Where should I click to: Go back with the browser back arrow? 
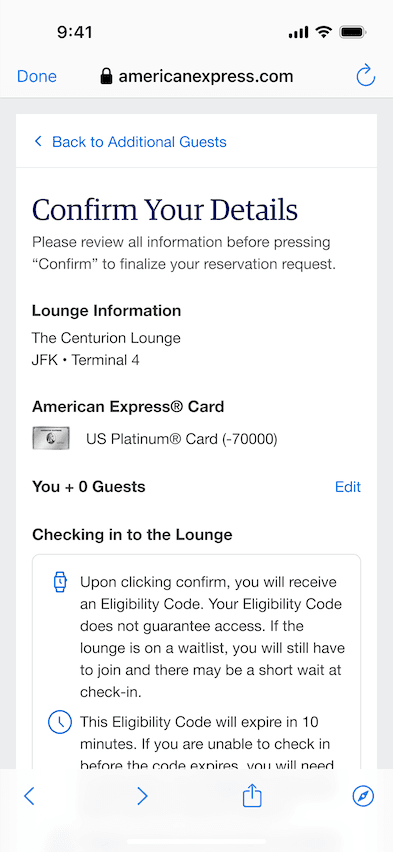(29, 797)
